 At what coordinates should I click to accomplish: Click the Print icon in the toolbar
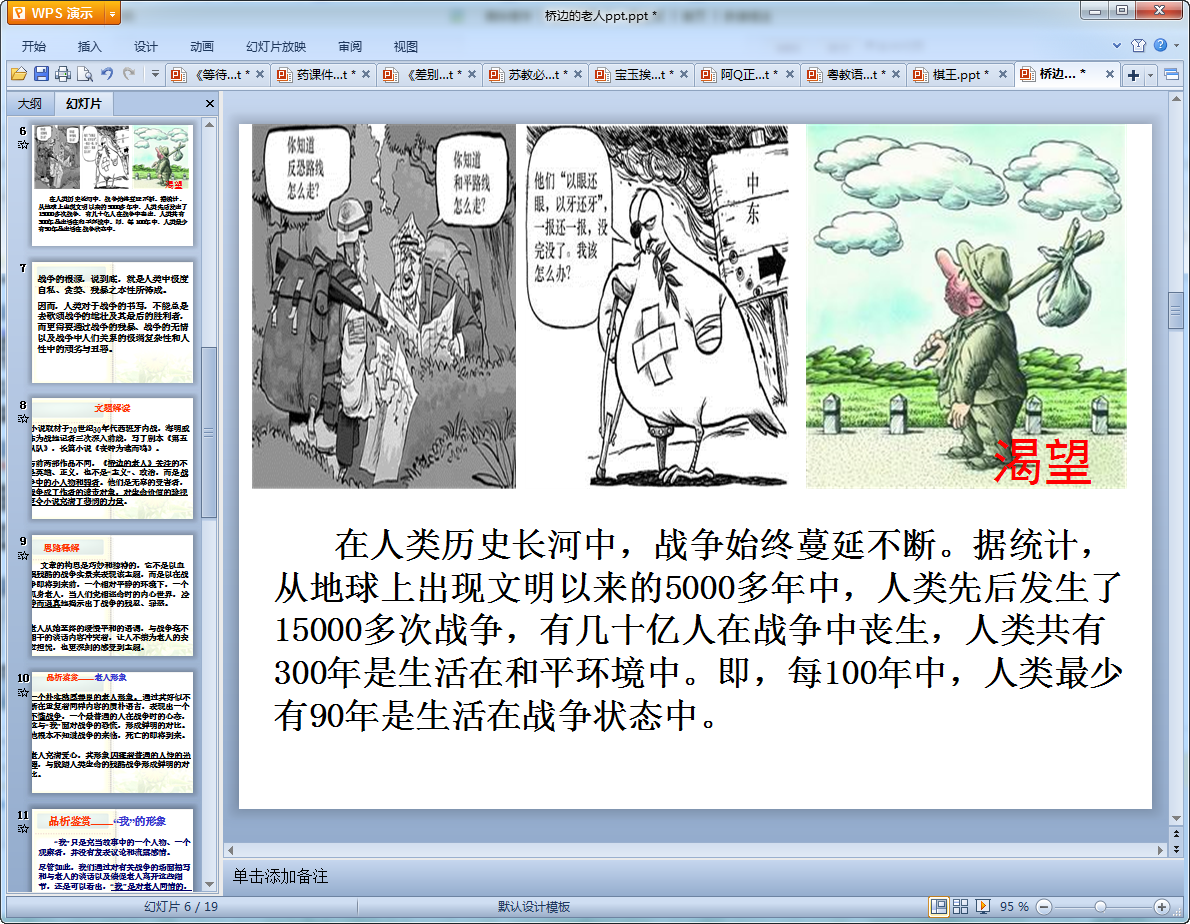[63, 74]
